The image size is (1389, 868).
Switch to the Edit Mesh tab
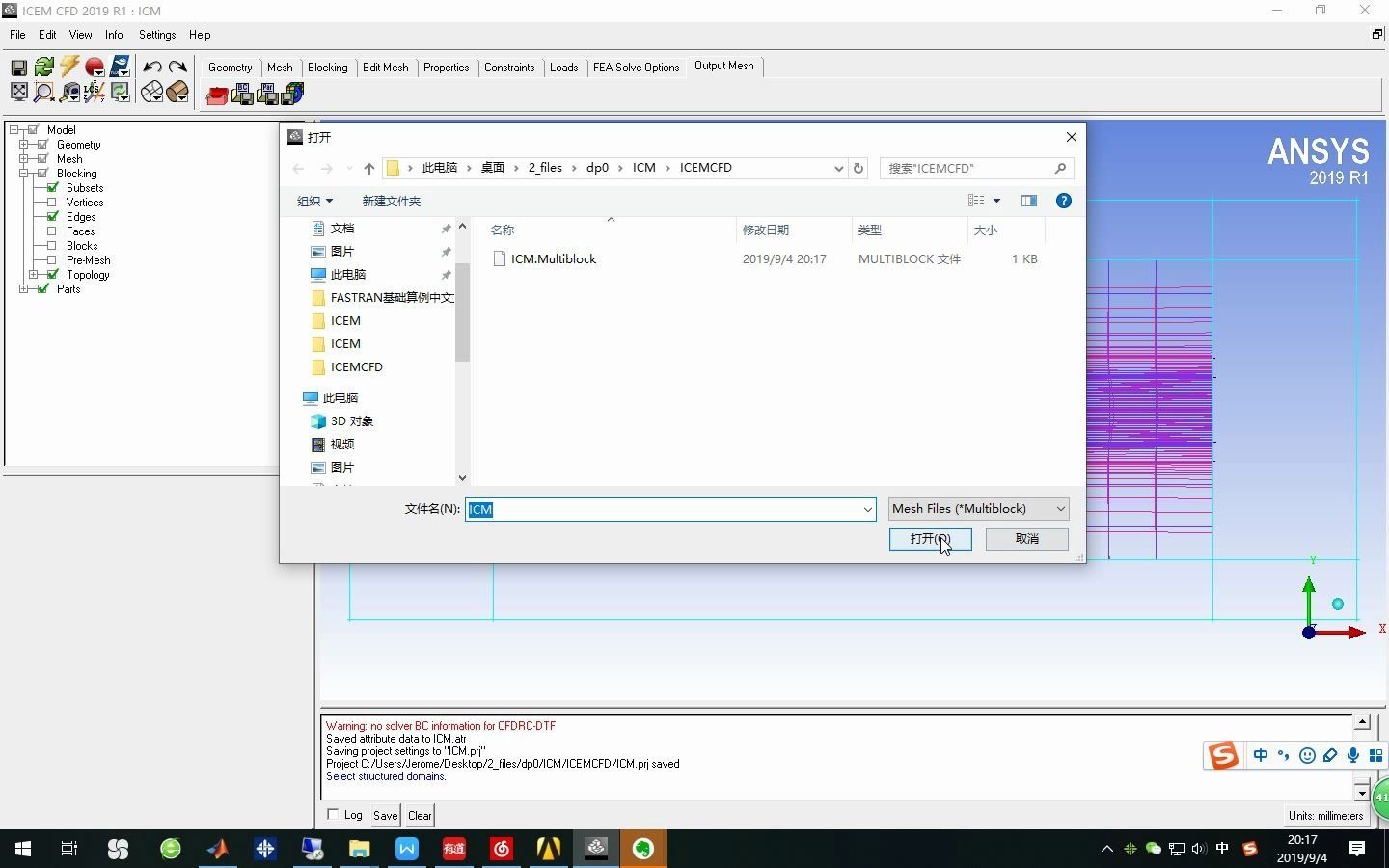click(x=386, y=68)
